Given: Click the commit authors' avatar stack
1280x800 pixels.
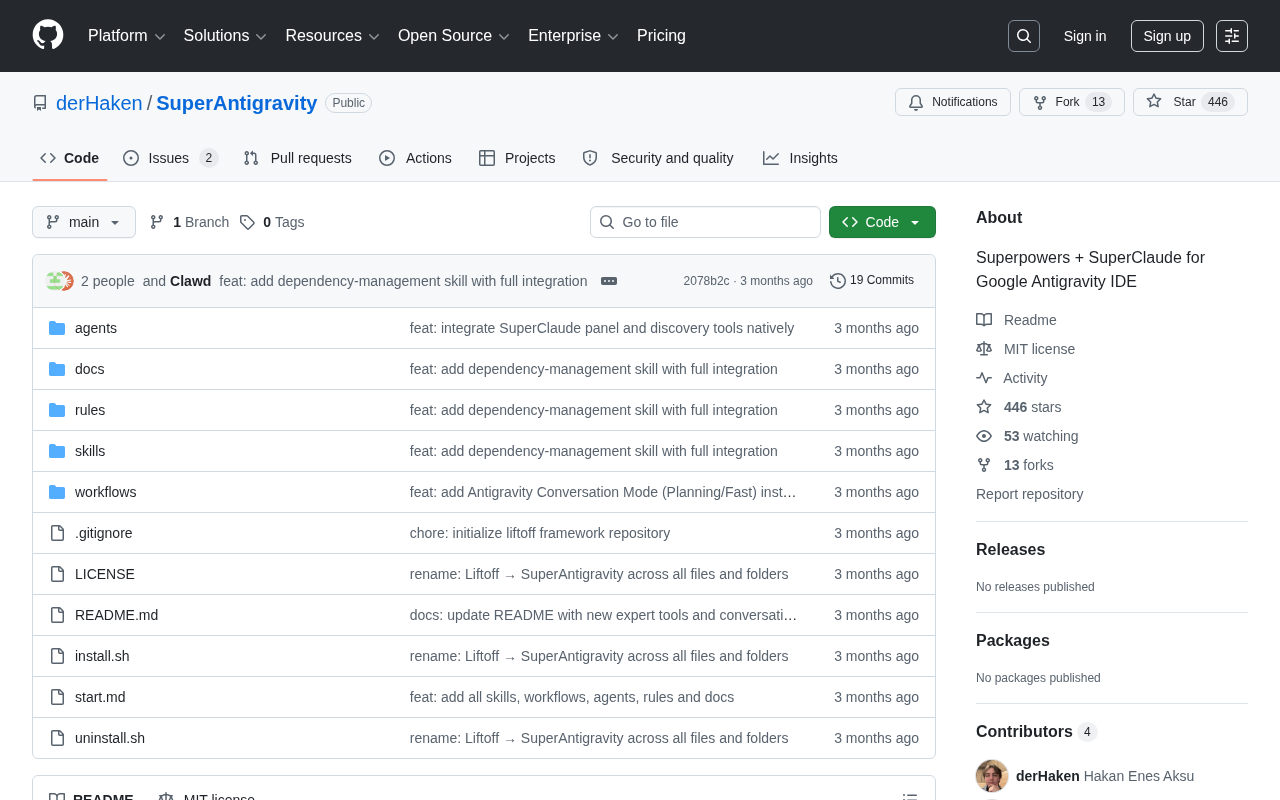Looking at the screenshot, I should tap(60, 281).
